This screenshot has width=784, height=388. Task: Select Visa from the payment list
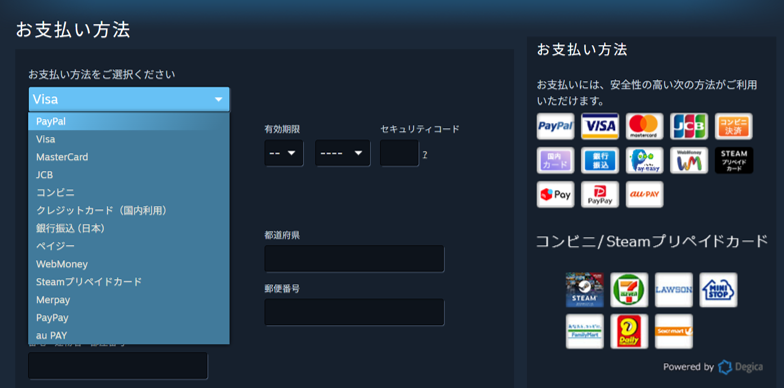click(x=129, y=140)
